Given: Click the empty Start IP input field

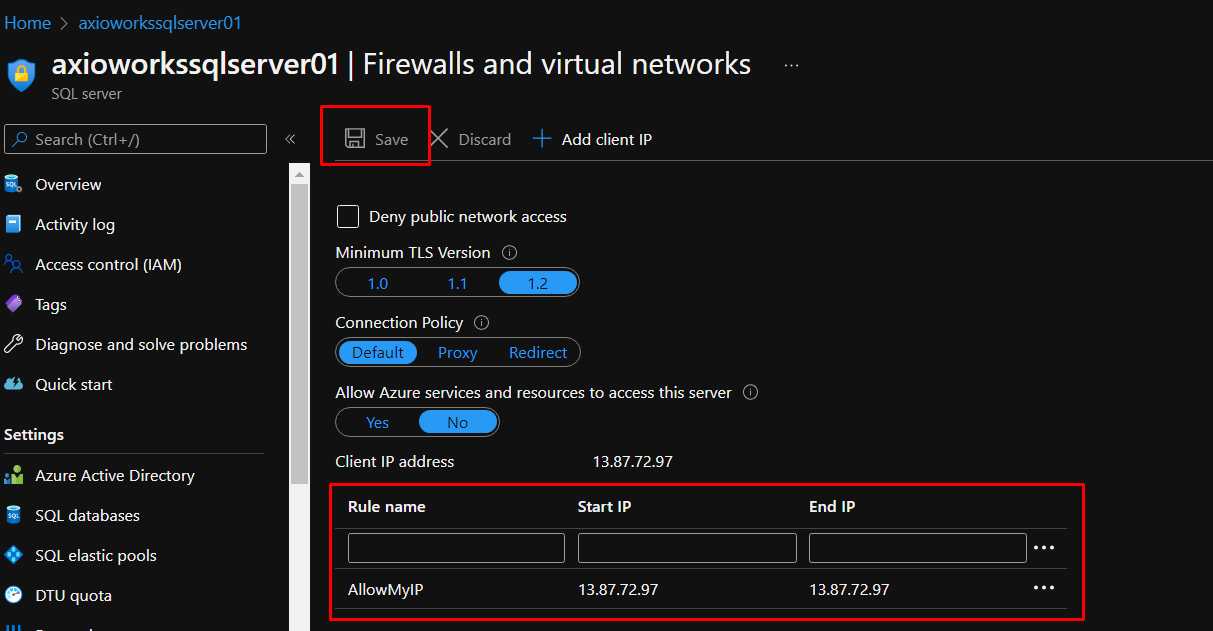Looking at the screenshot, I should click(687, 548).
